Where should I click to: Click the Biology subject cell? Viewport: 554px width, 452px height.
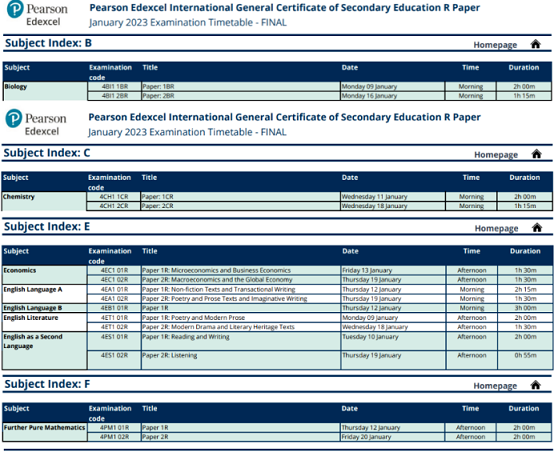(x=45, y=91)
